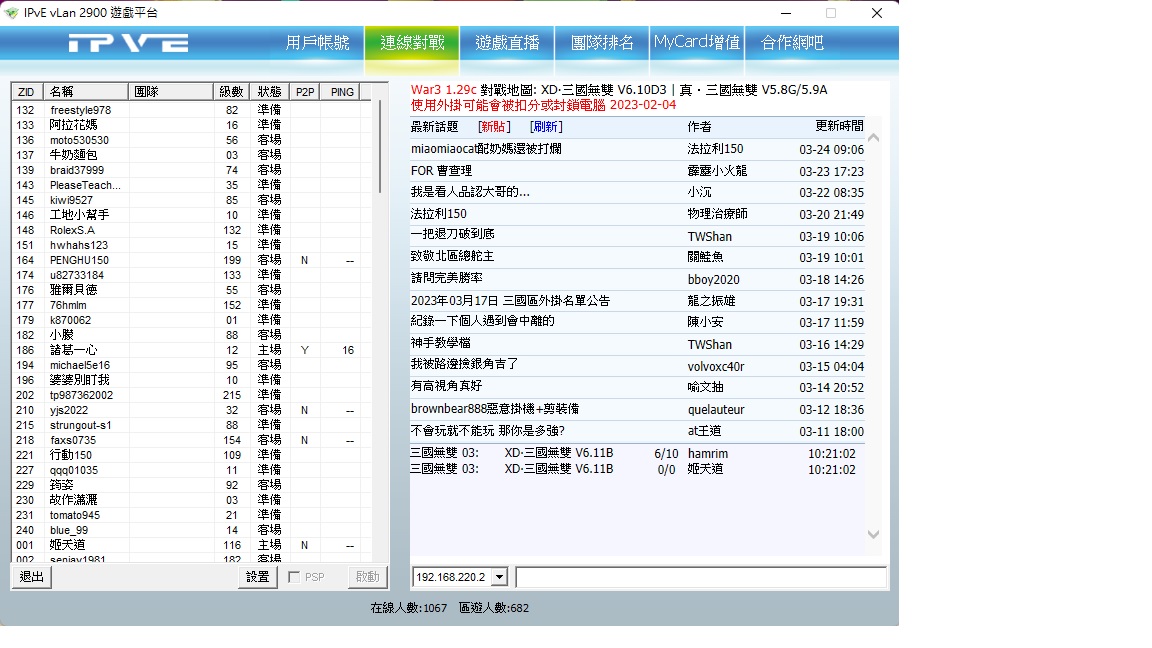Open 設置 settings button
This screenshot has width=1152, height=648.
pos(258,577)
